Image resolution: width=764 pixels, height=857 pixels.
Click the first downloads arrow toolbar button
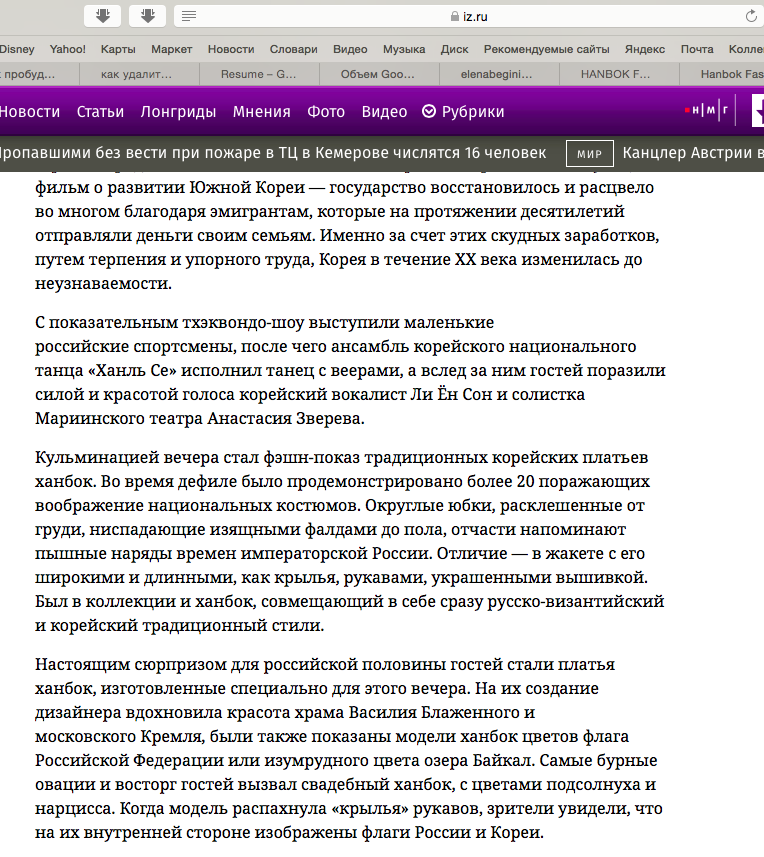102,16
